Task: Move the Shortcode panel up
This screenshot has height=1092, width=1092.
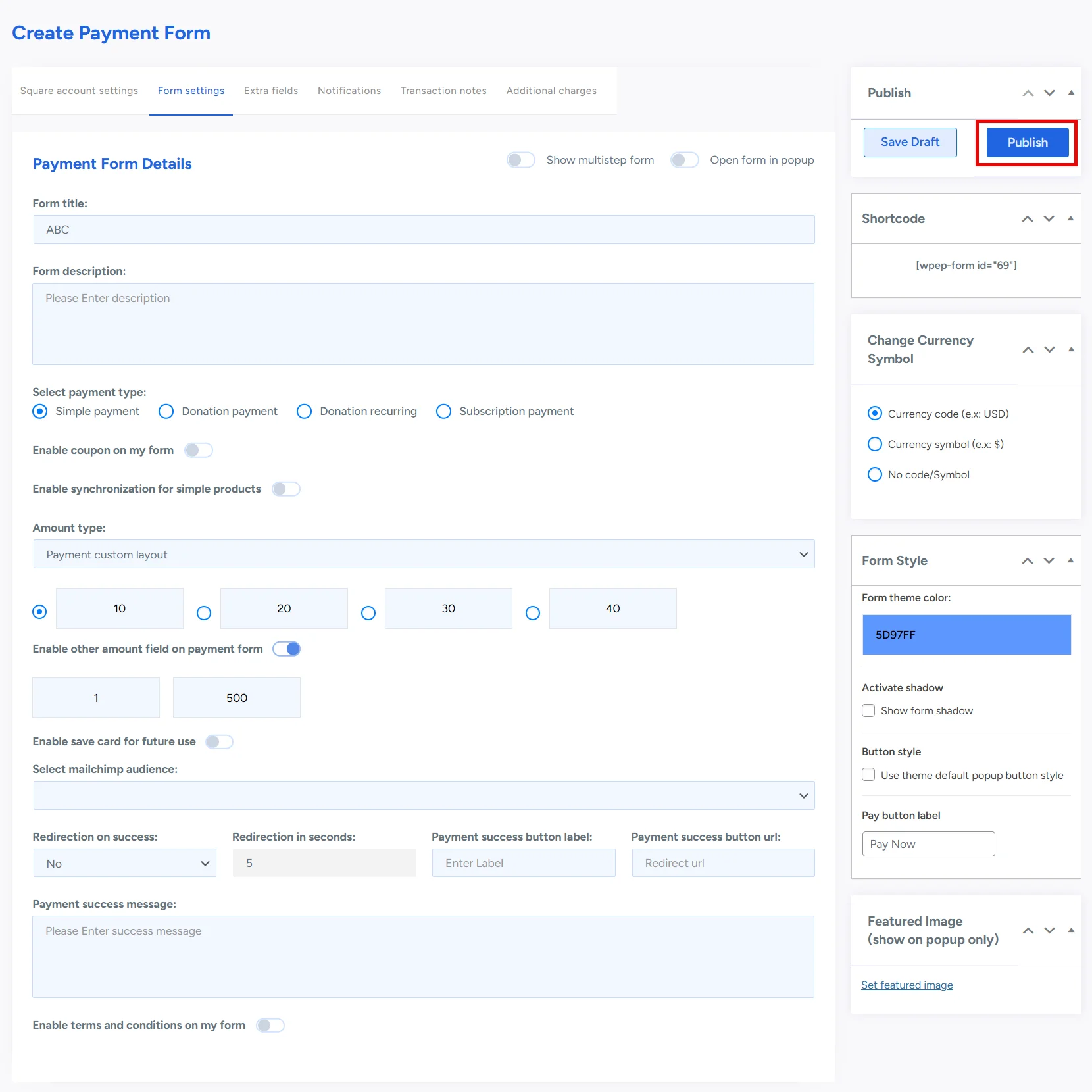Action: [x=1027, y=219]
